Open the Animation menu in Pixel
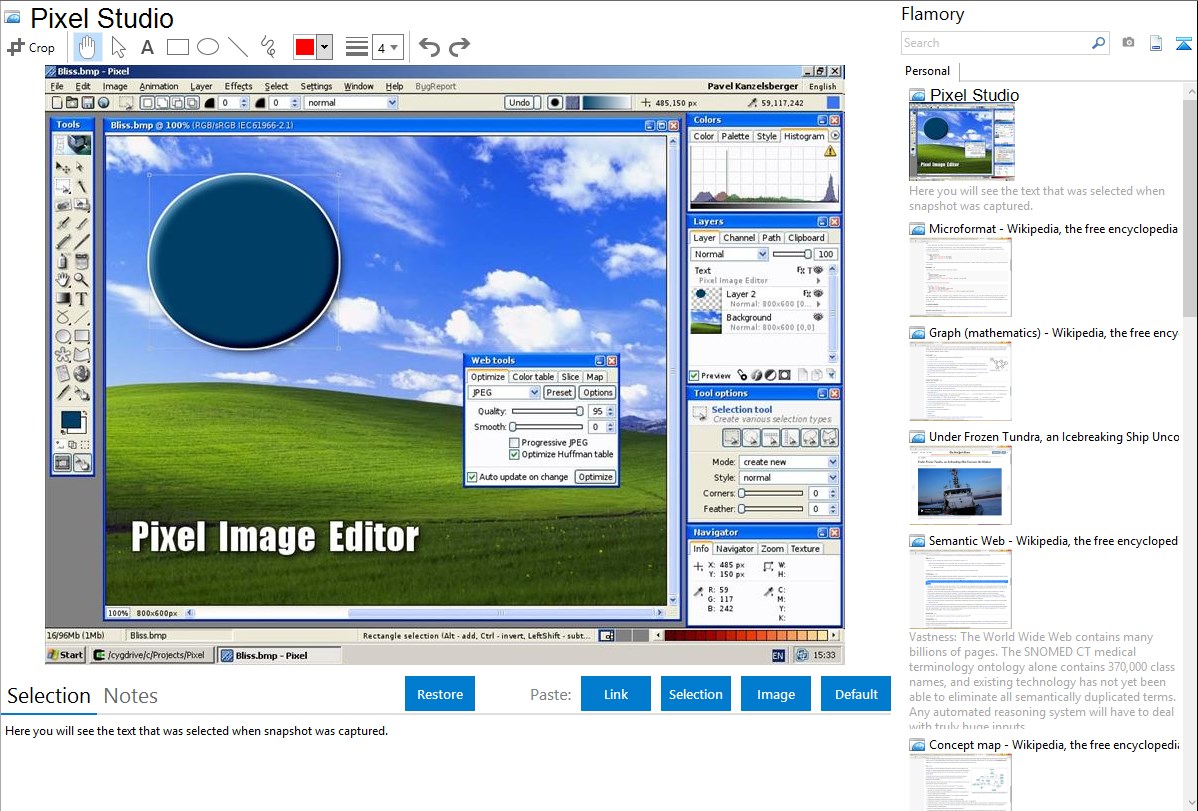The width and height of the screenshot is (1198, 811). pyautogui.click(x=159, y=86)
